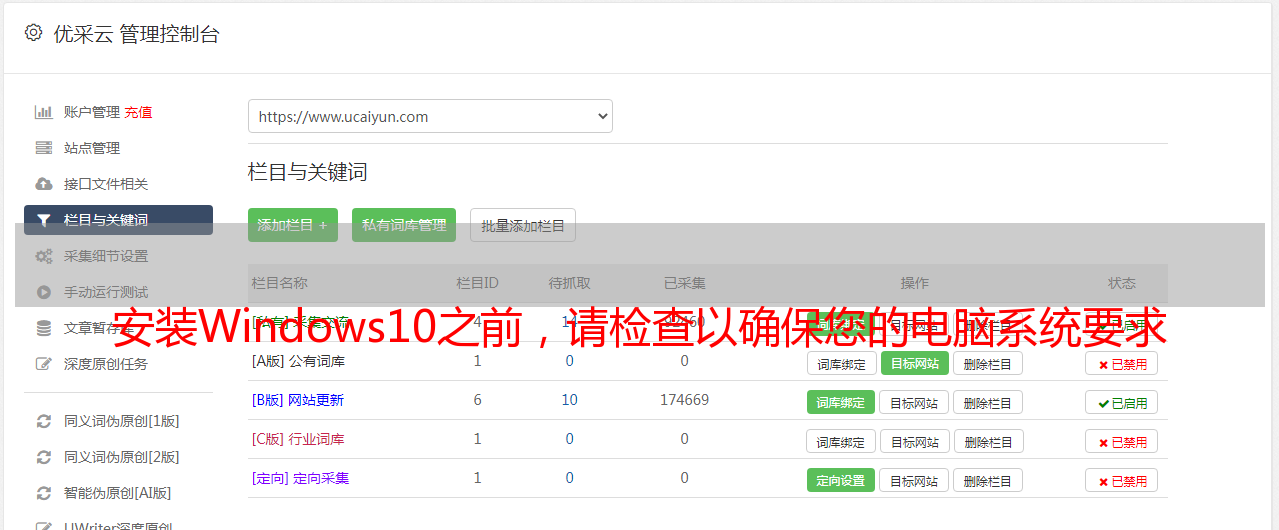
Task: Open 接口文件相关 menu item
Action: tap(106, 184)
